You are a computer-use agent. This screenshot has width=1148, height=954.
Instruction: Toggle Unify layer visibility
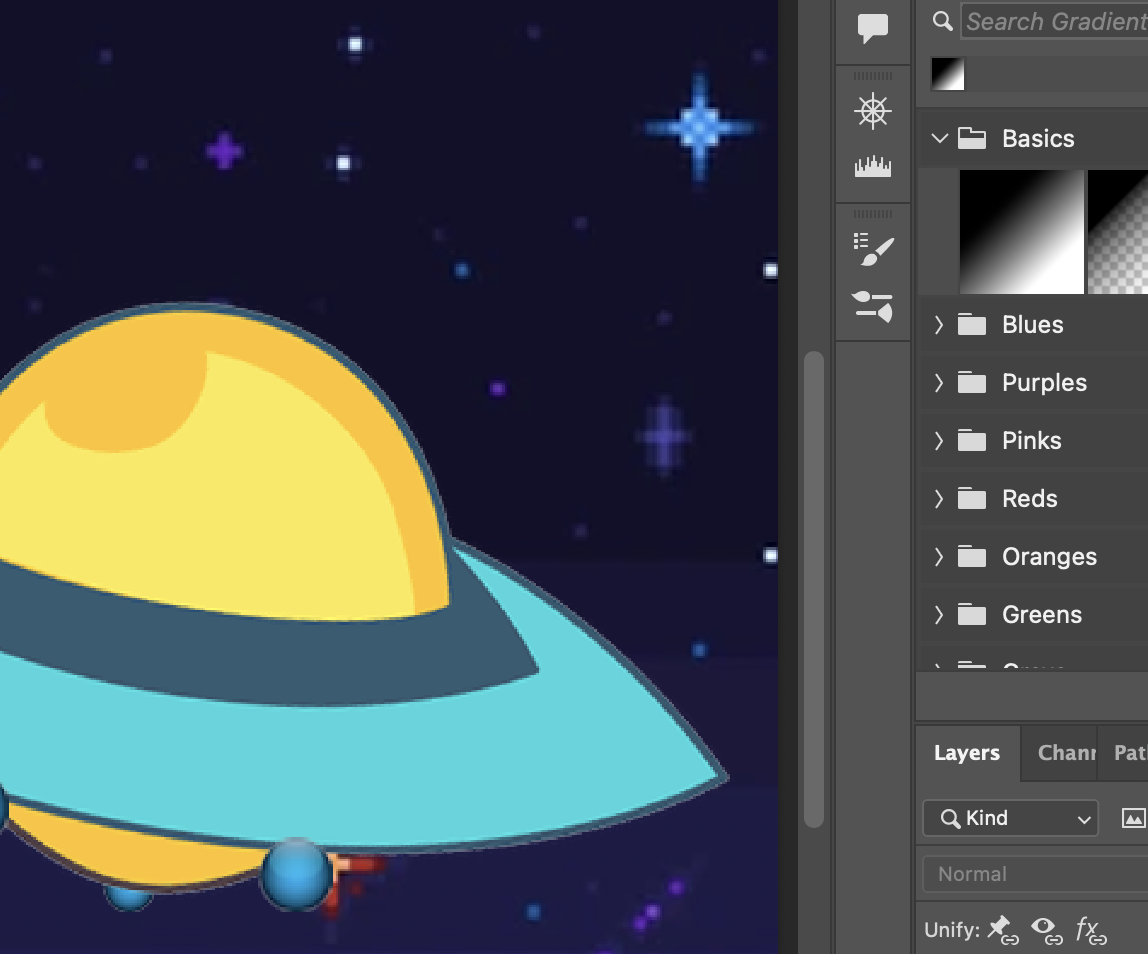click(x=1047, y=930)
